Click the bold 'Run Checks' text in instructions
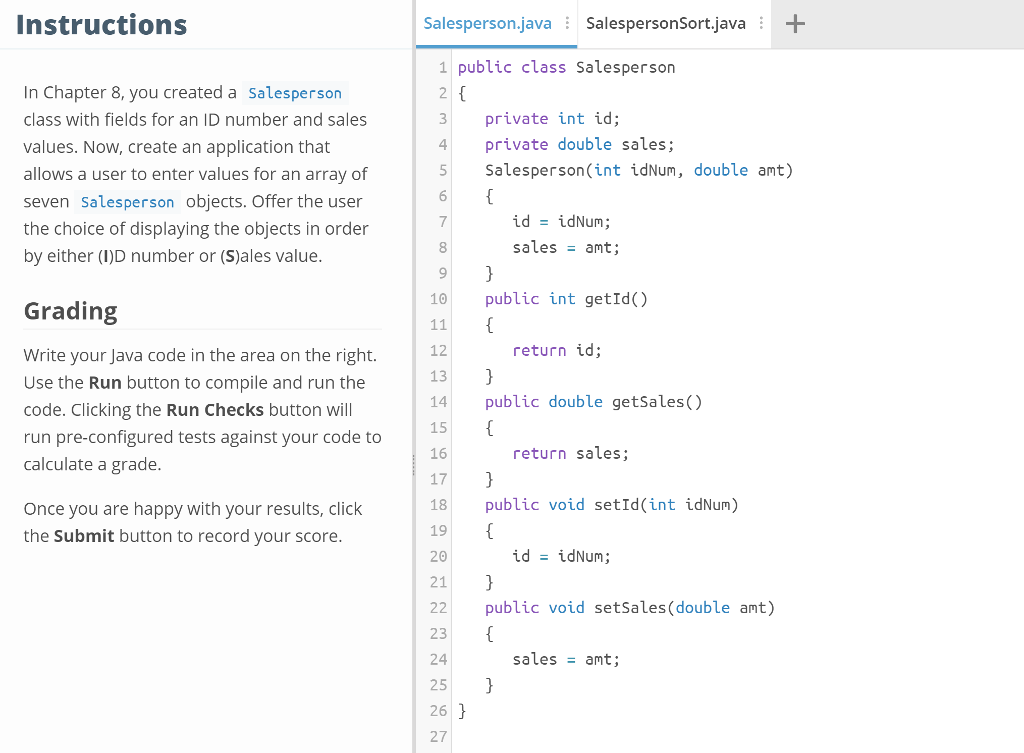The width and height of the screenshot is (1024, 753). [215, 410]
